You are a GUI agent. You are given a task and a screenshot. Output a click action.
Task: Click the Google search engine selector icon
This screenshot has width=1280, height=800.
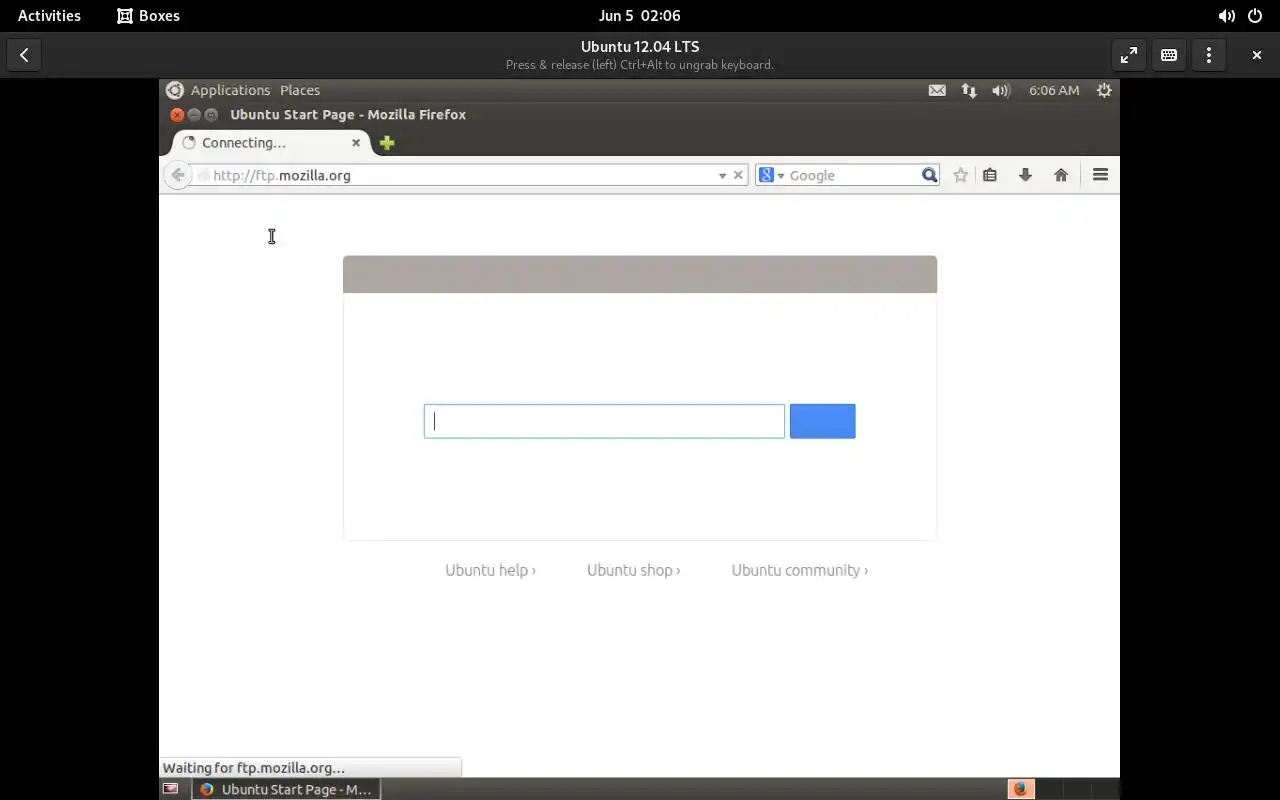(x=771, y=175)
